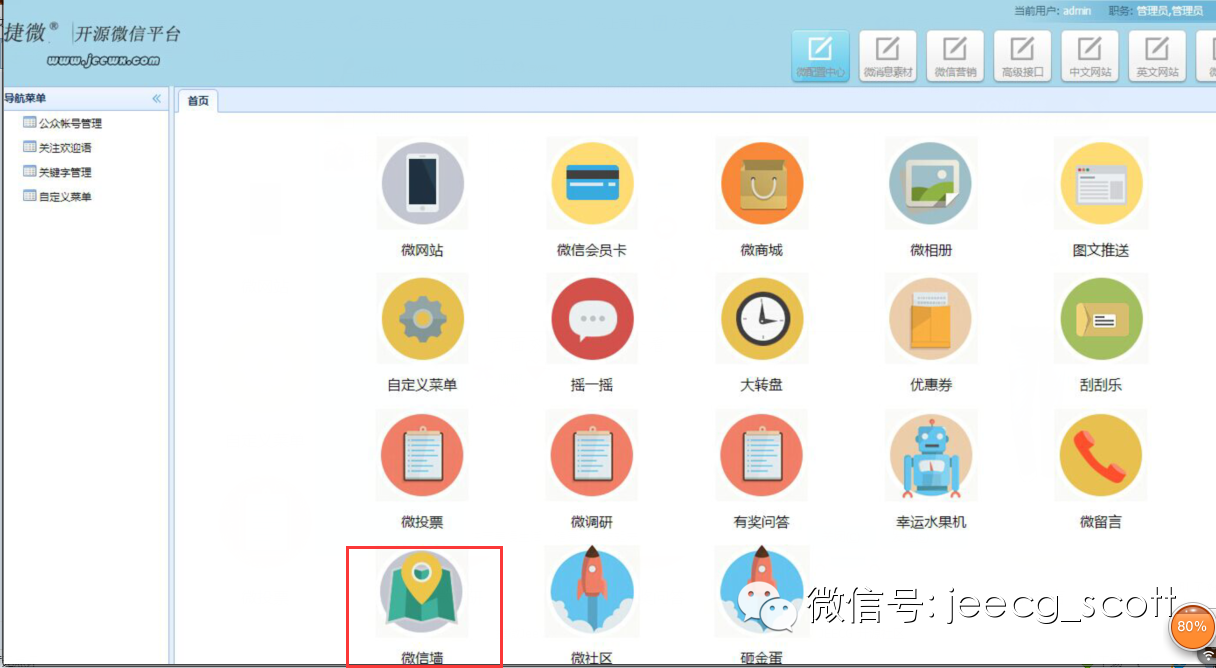Open the 砸金蛋 rocket icon
This screenshot has height=668, width=1216.
coord(762,592)
